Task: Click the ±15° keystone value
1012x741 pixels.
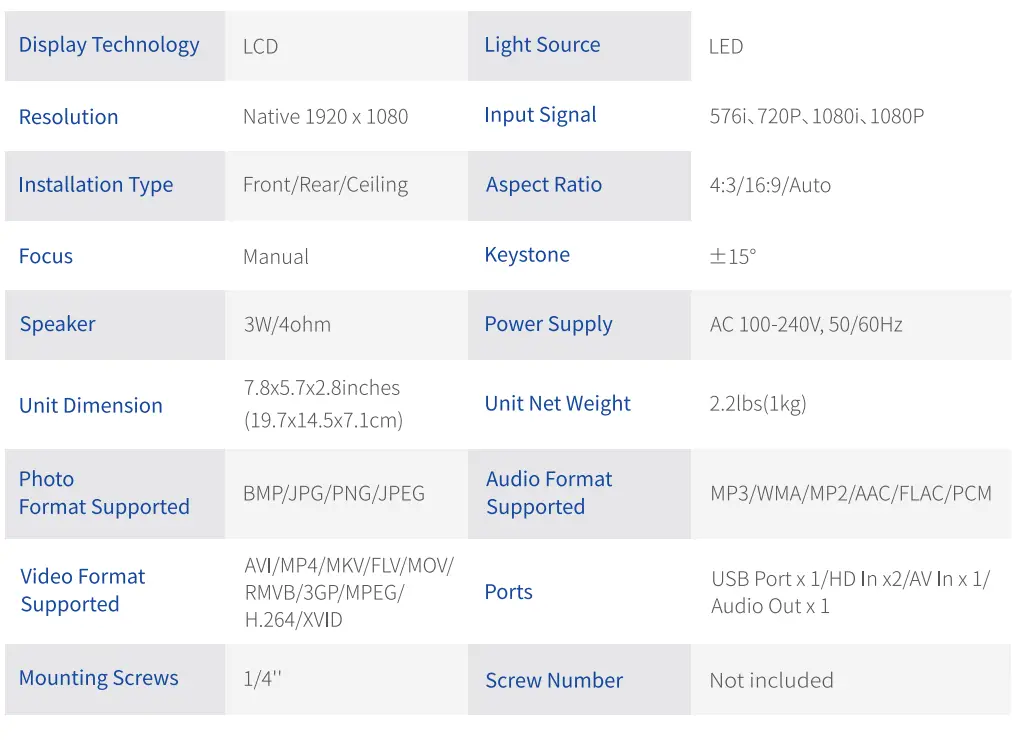Action: (733, 257)
